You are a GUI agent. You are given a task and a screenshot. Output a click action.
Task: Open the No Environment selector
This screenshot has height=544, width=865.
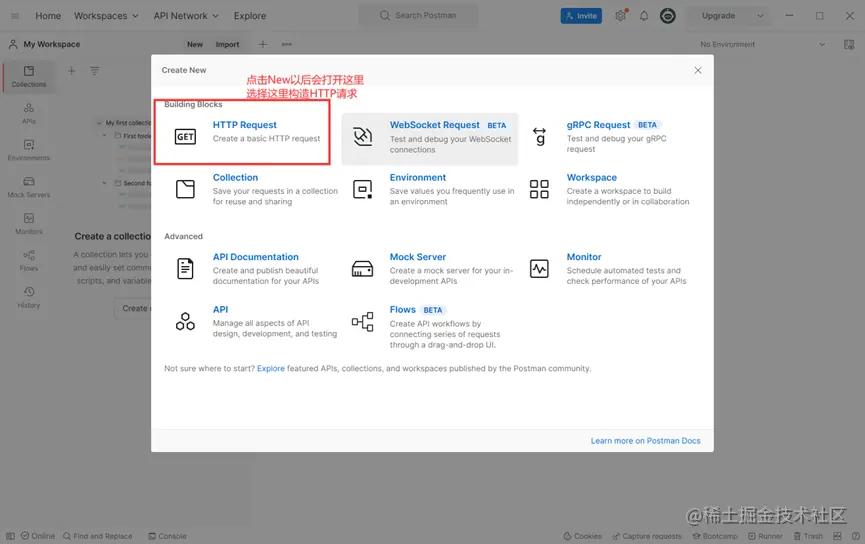pos(762,44)
